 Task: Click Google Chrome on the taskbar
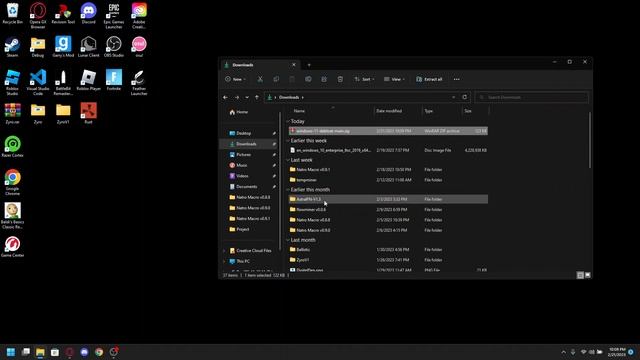coord(99,352)
